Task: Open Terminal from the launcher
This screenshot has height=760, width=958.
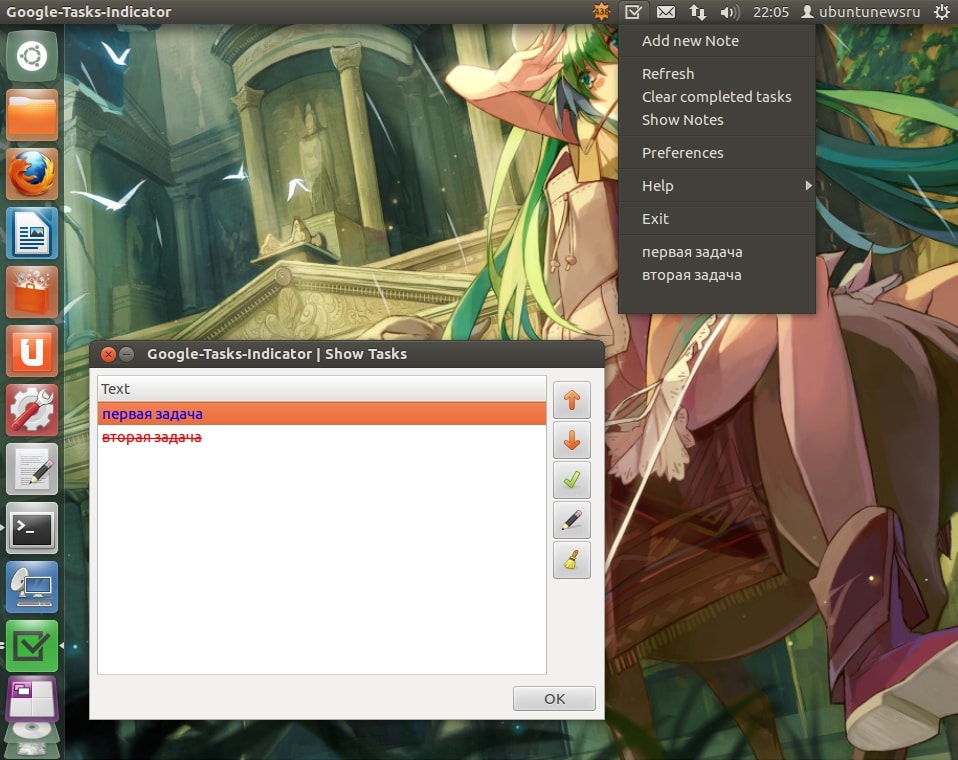Action: (x=32, y=528)
